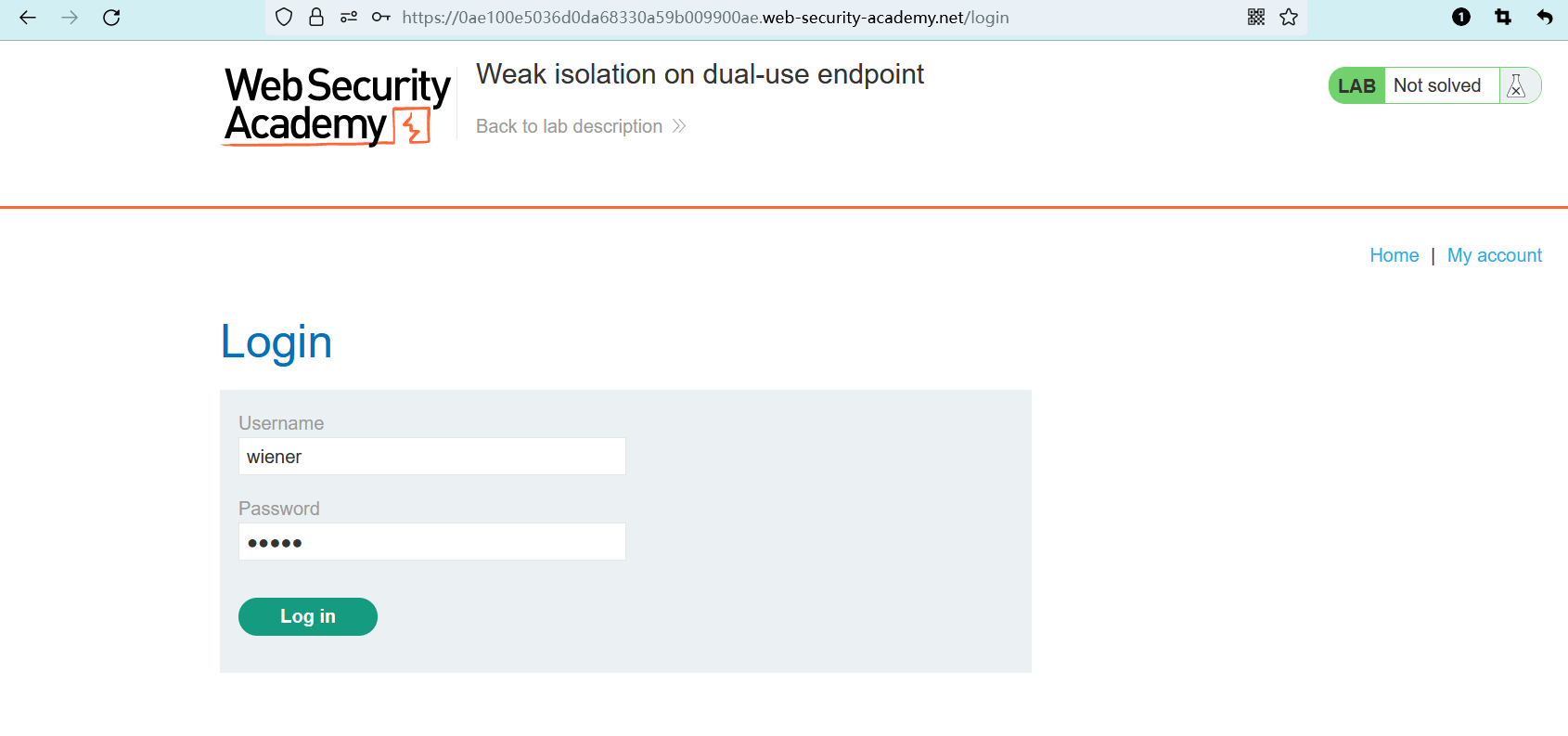Open the My account link
The image size is (1568, 736).
(1494, 255)
